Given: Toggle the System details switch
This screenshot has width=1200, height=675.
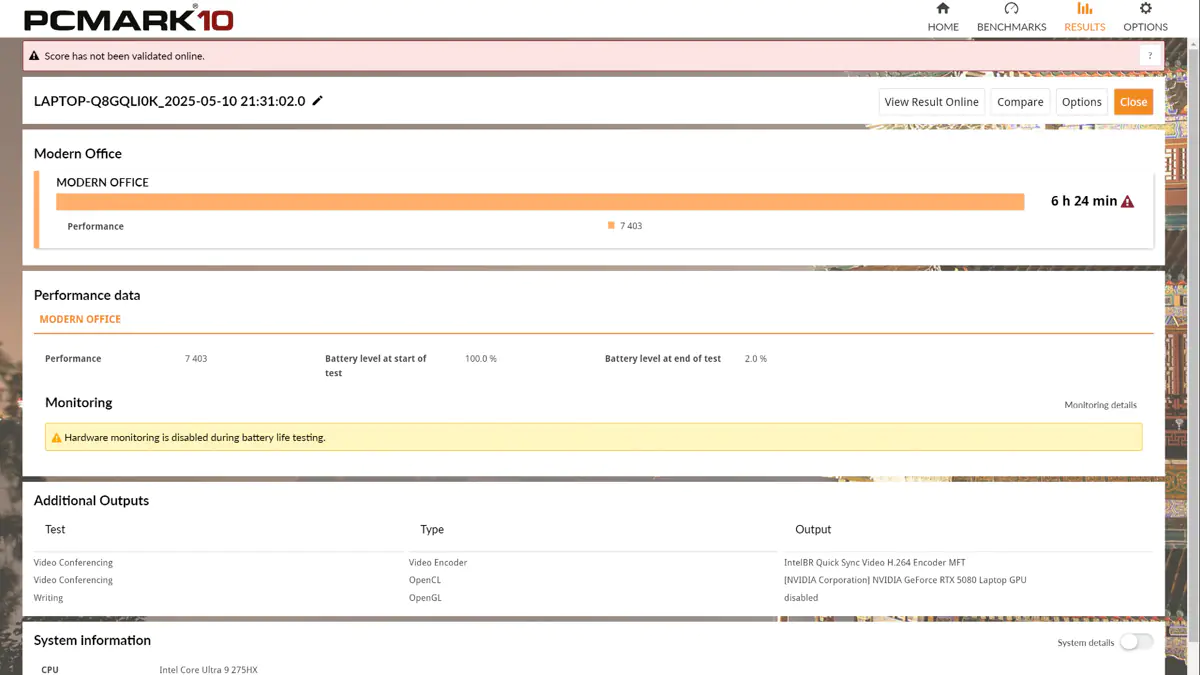Looking at the screenshot, I should pos(1136,642).
